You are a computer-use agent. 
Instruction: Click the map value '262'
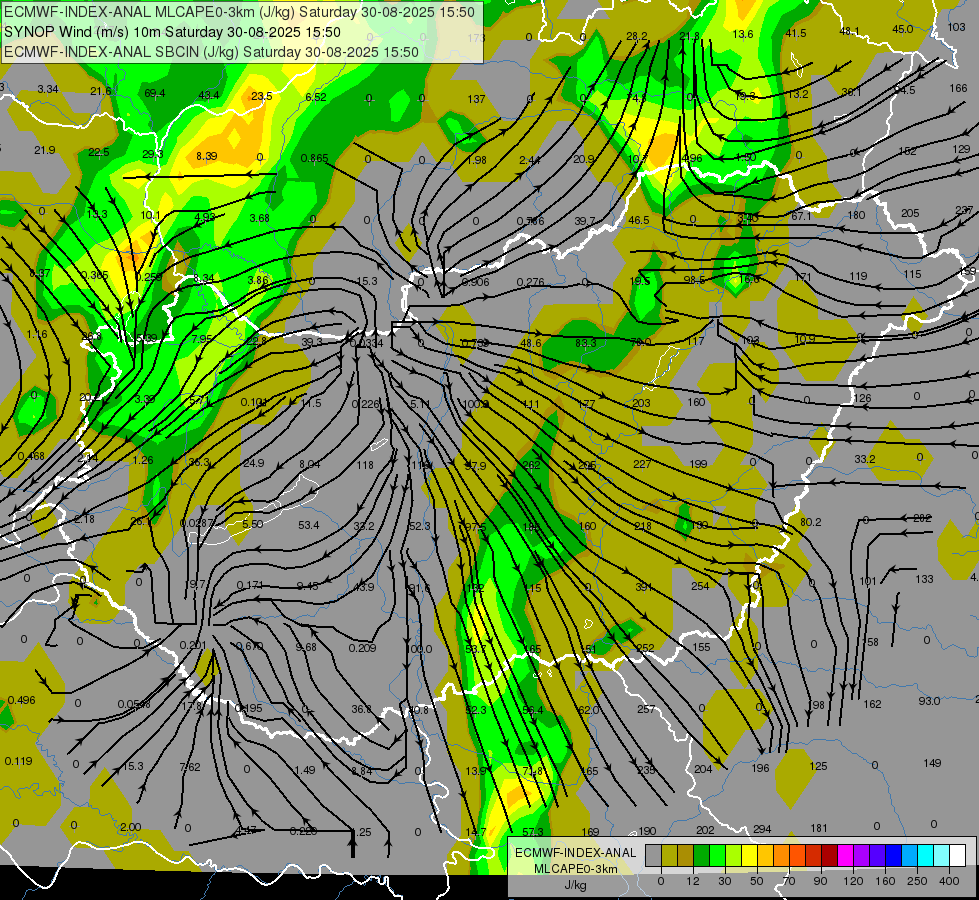tap(531, 465)
